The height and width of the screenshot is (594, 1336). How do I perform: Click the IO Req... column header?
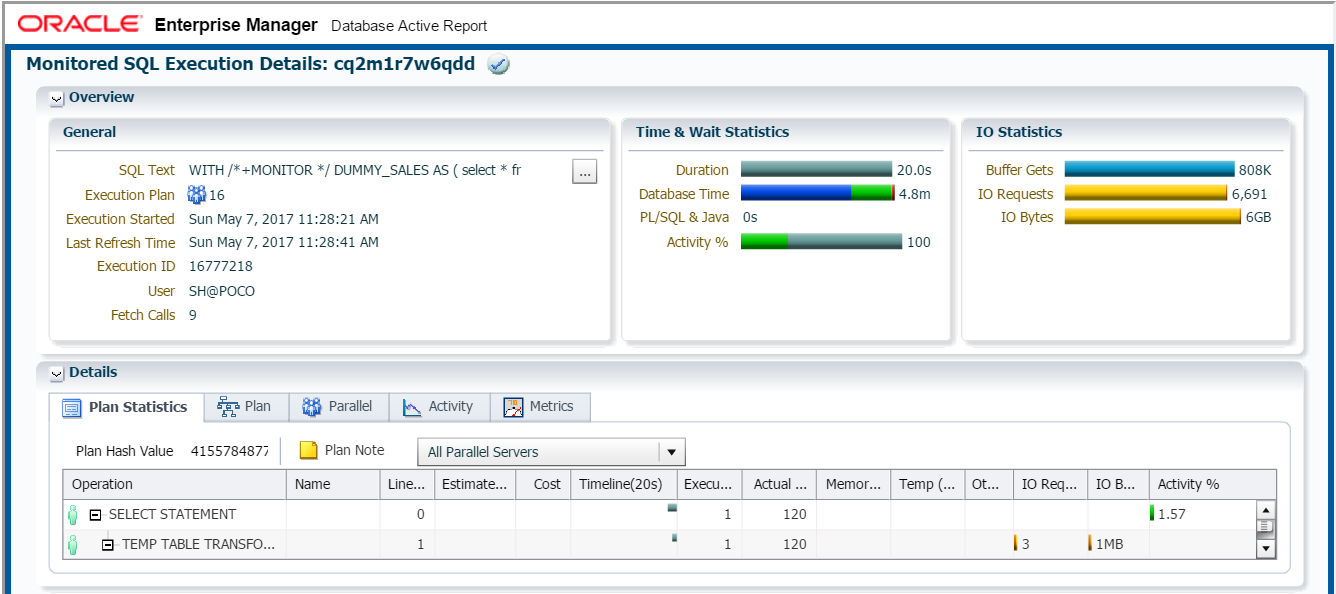pos(1050,484)
